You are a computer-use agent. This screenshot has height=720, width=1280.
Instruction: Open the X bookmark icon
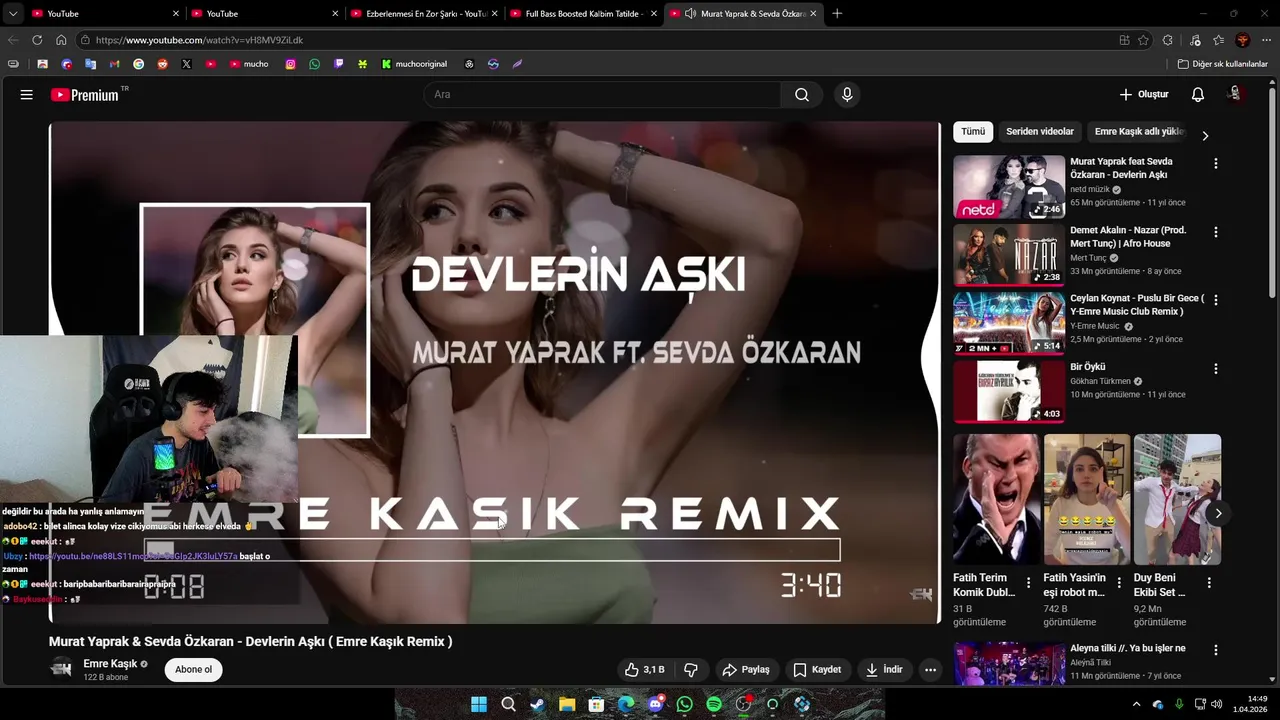(186, 64)
